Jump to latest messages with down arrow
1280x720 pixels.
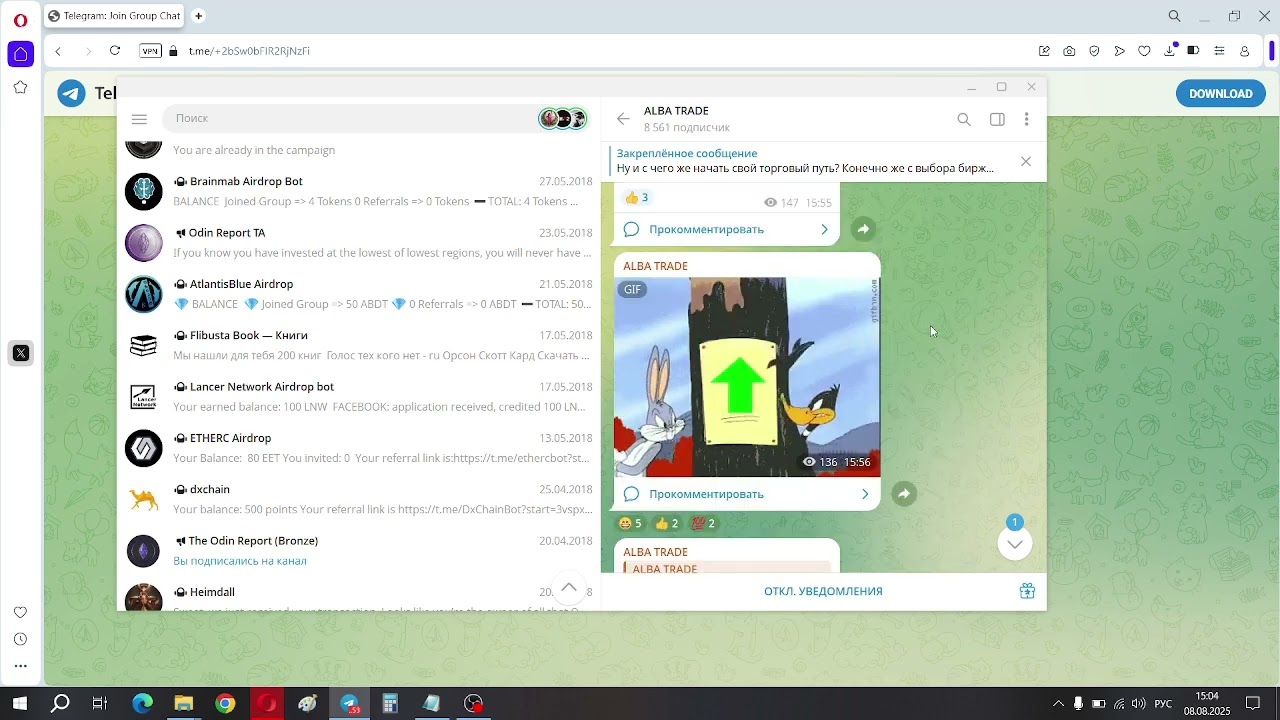point(1015,544)
